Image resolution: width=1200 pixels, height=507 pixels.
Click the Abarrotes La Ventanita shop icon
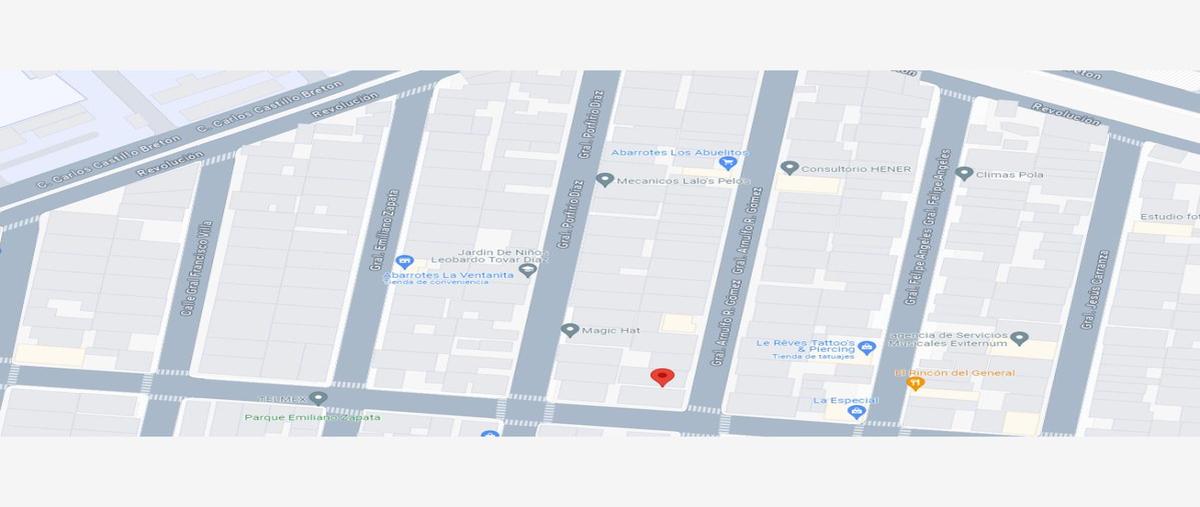[x=405, y=262]
